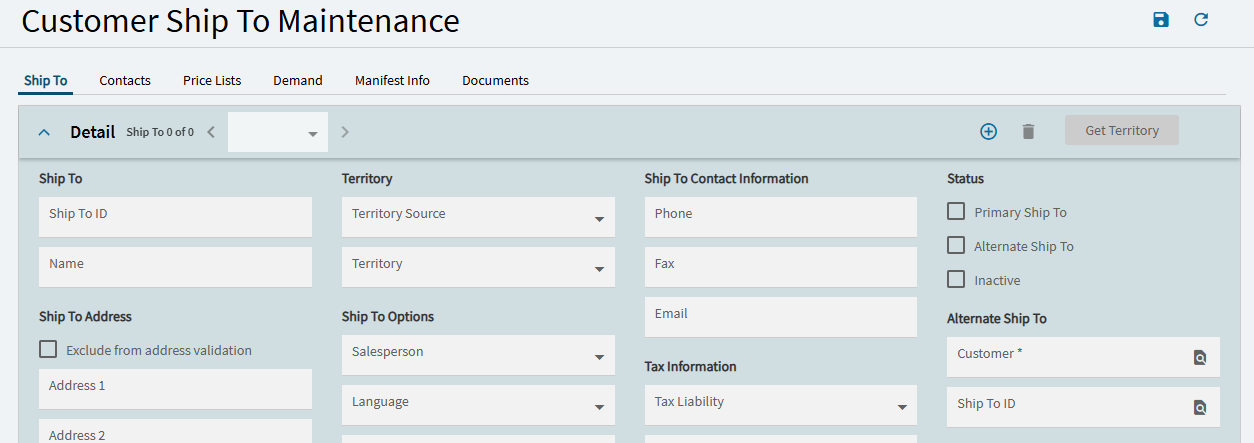Open Alternate Ship To ID lookup icon
Image resolution: width=1254 pixels, height=443 pixels.
point(1200,407)
